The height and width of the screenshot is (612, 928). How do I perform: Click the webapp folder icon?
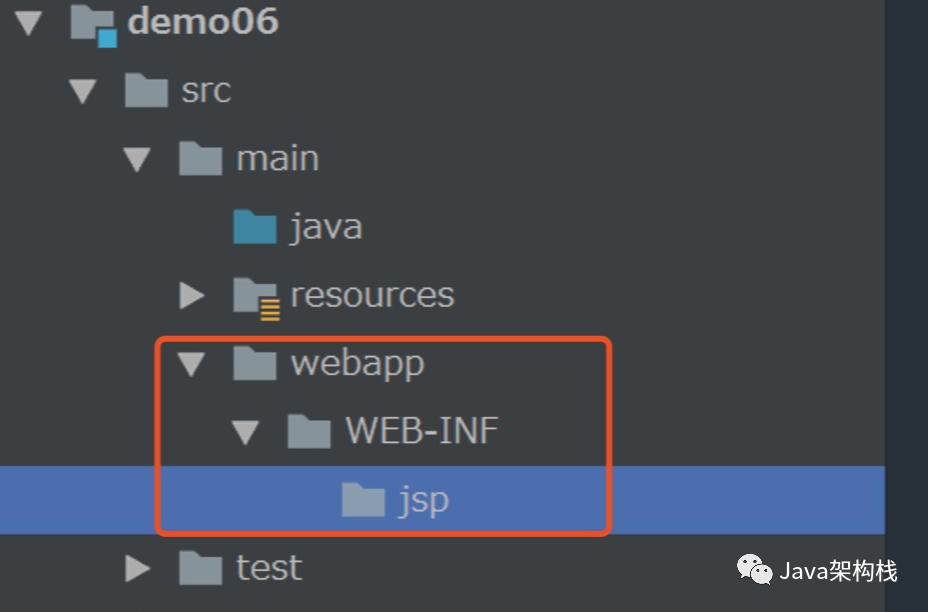tap(254, 364)
